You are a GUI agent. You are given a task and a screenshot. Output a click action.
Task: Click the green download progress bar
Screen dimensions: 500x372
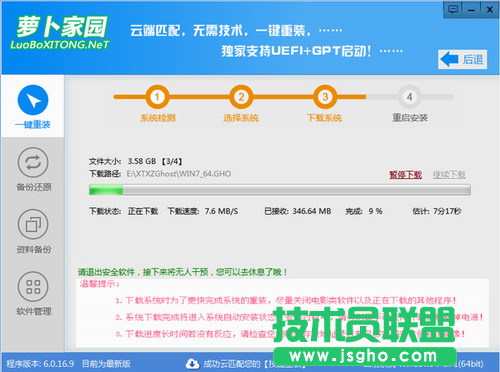280,190
